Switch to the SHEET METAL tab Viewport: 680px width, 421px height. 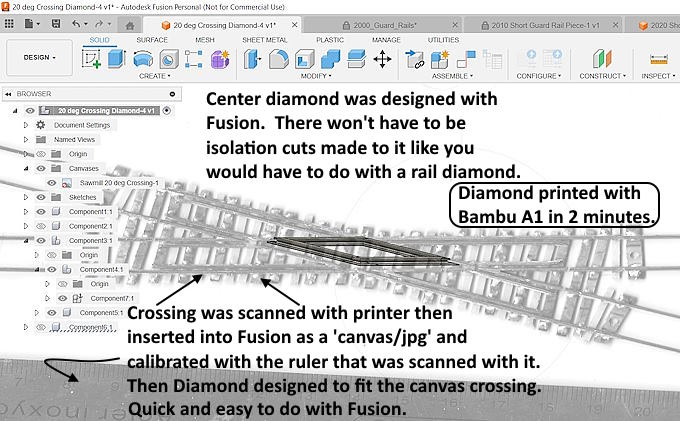pyautogui.click(x=264, y=40)
